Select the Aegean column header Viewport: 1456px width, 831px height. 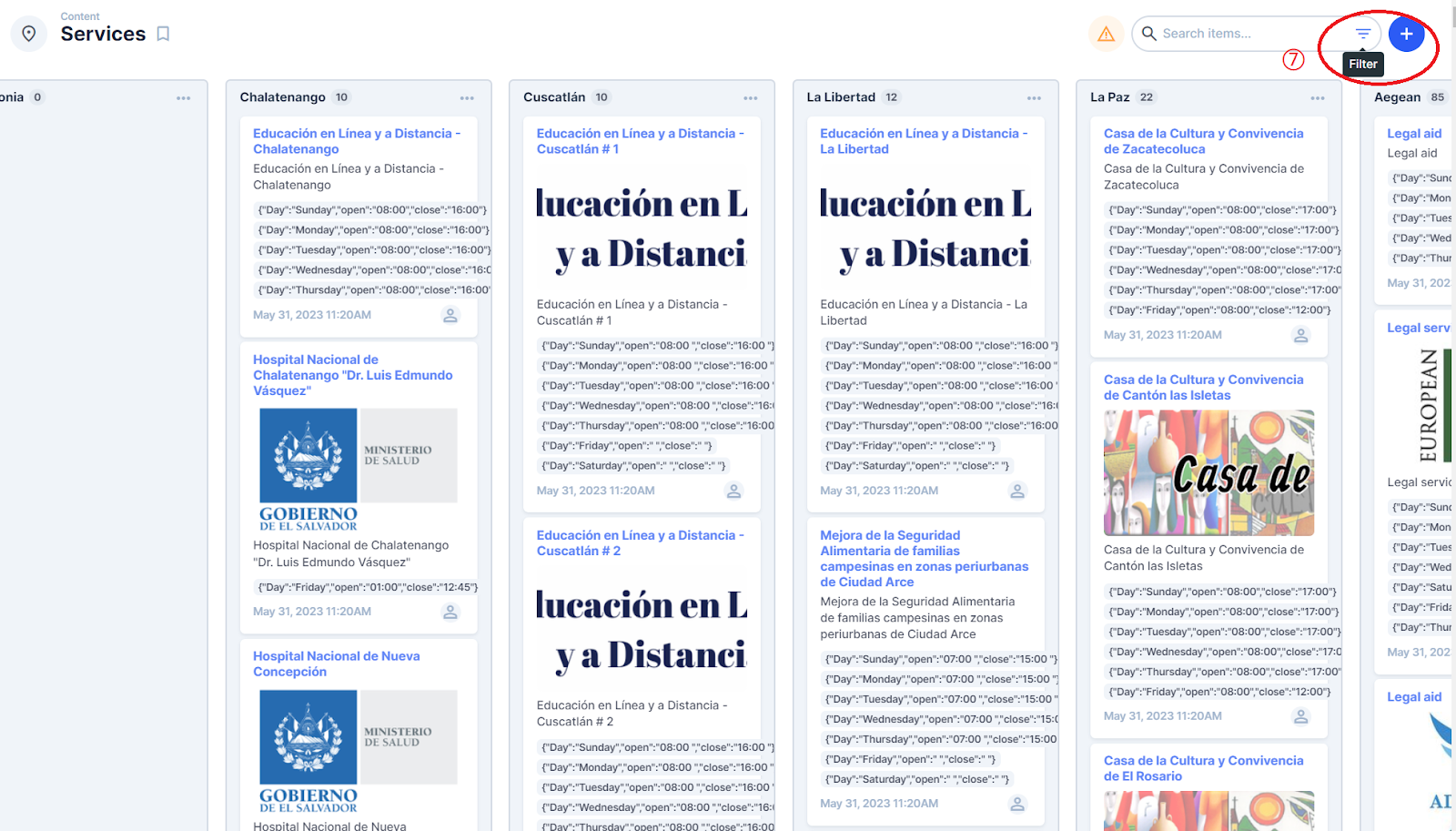(1397, 97)
